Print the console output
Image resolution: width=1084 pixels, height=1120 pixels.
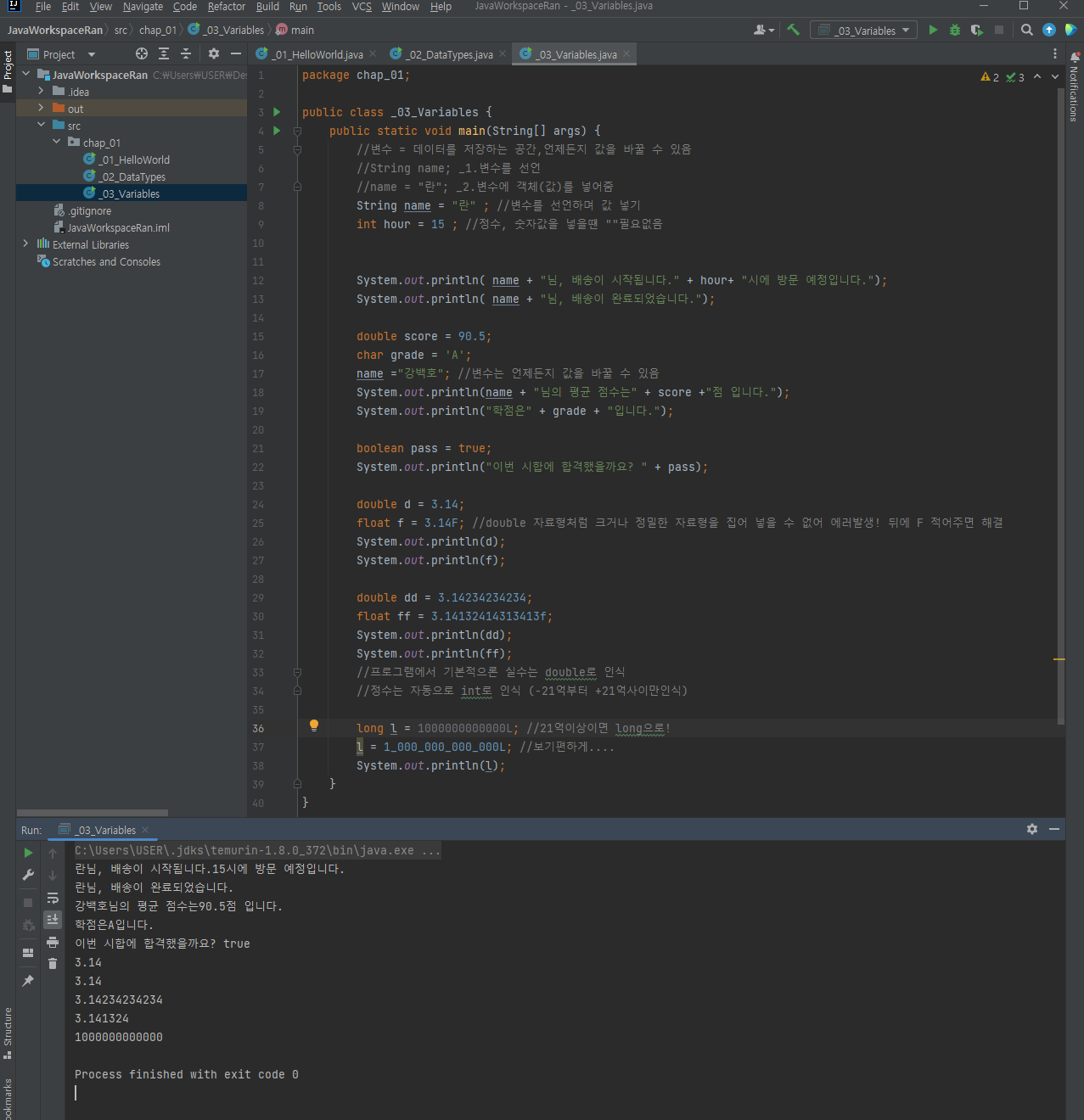point(53,942)
